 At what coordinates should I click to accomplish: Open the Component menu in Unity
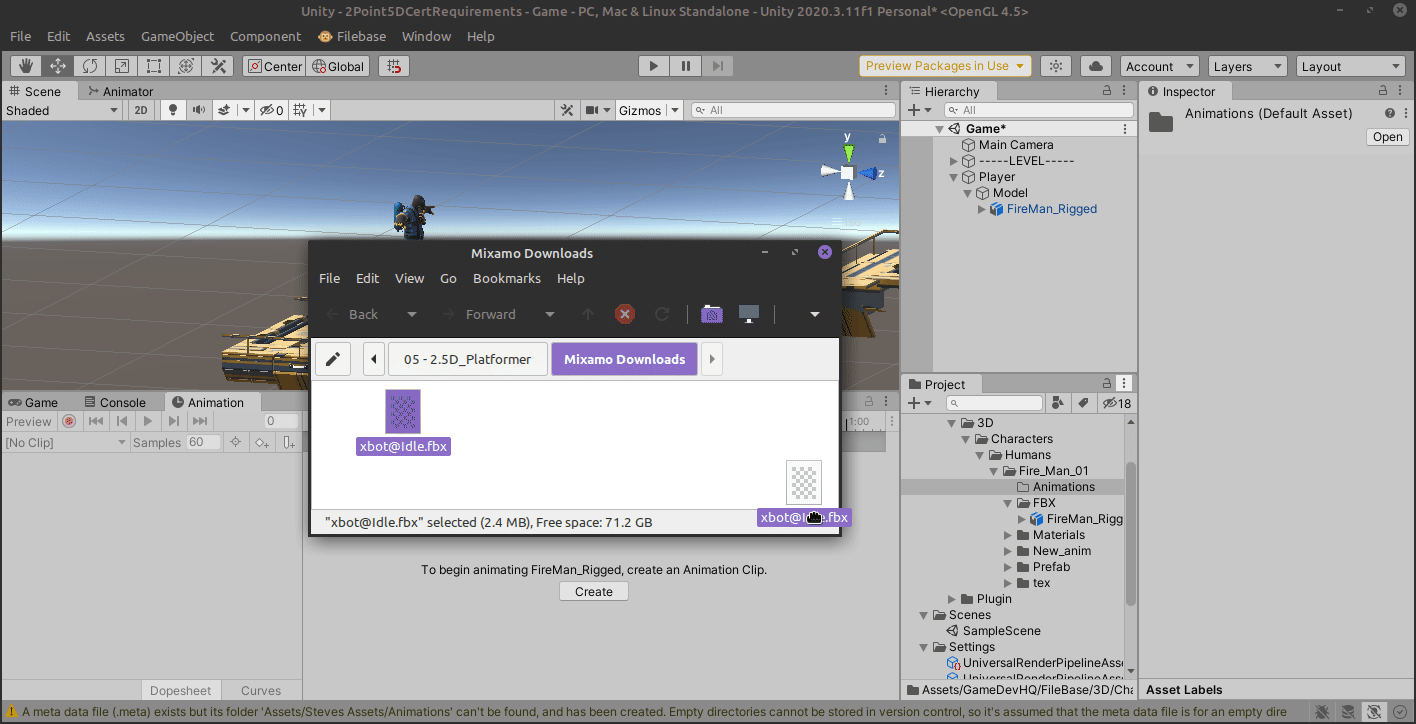coord(265,36)
